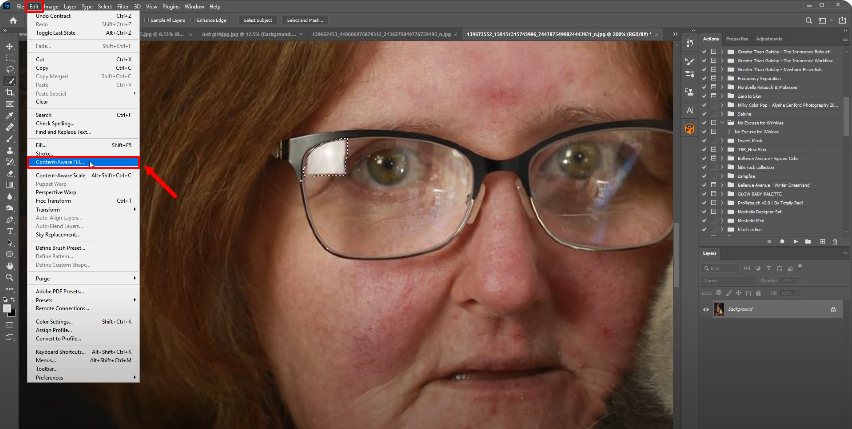Stop action playback or recording
Image resolution: width=852 pixels, height=429 pixels.
769,242
